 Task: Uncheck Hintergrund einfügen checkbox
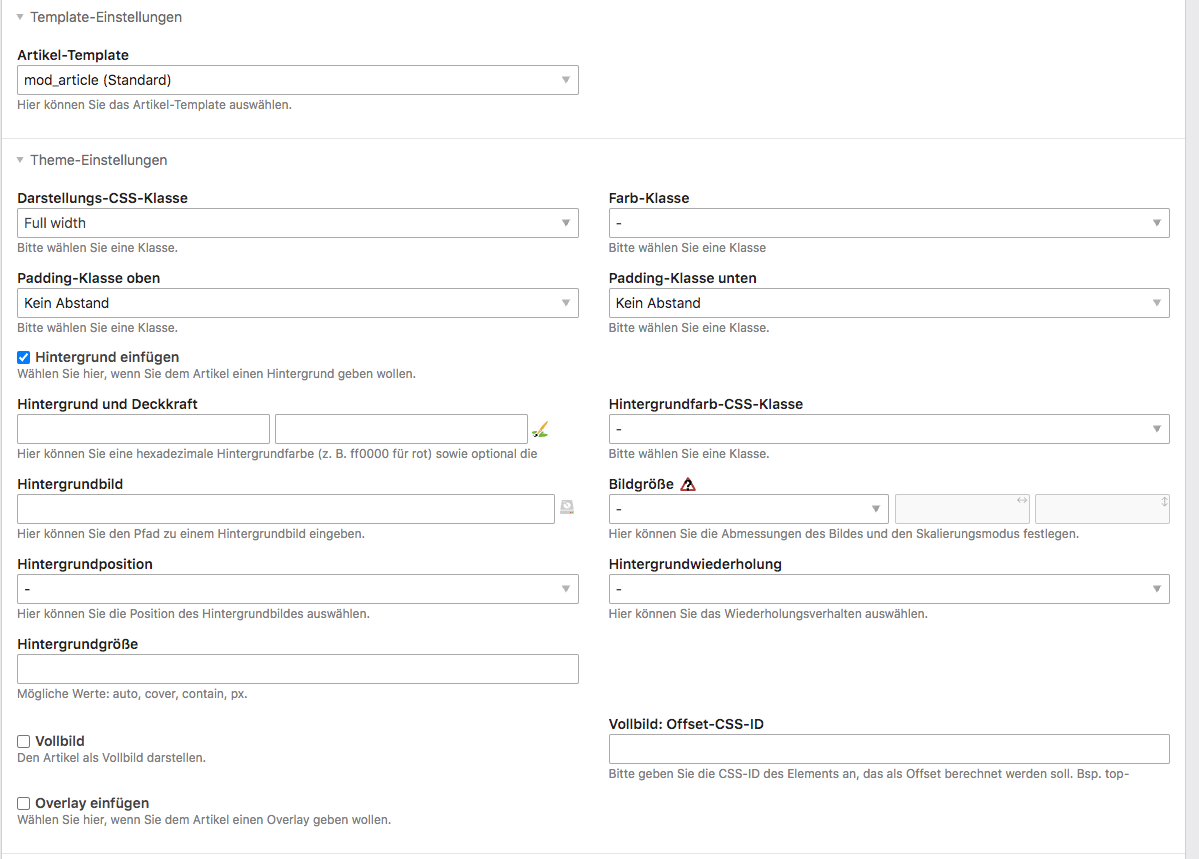point(24,357)
